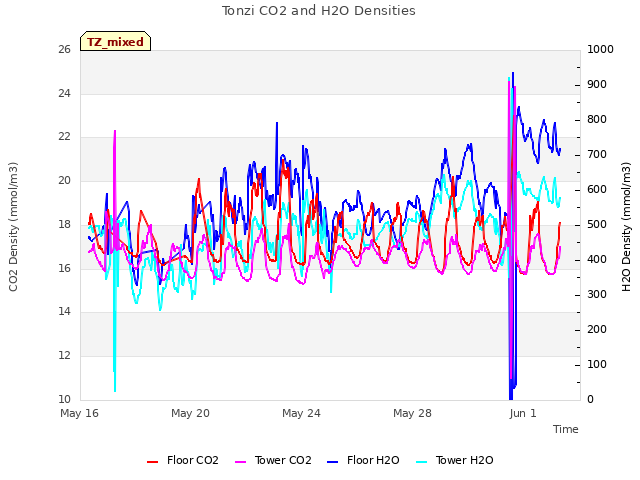Click the May 16 date tick label

click(x=79, y=413)
